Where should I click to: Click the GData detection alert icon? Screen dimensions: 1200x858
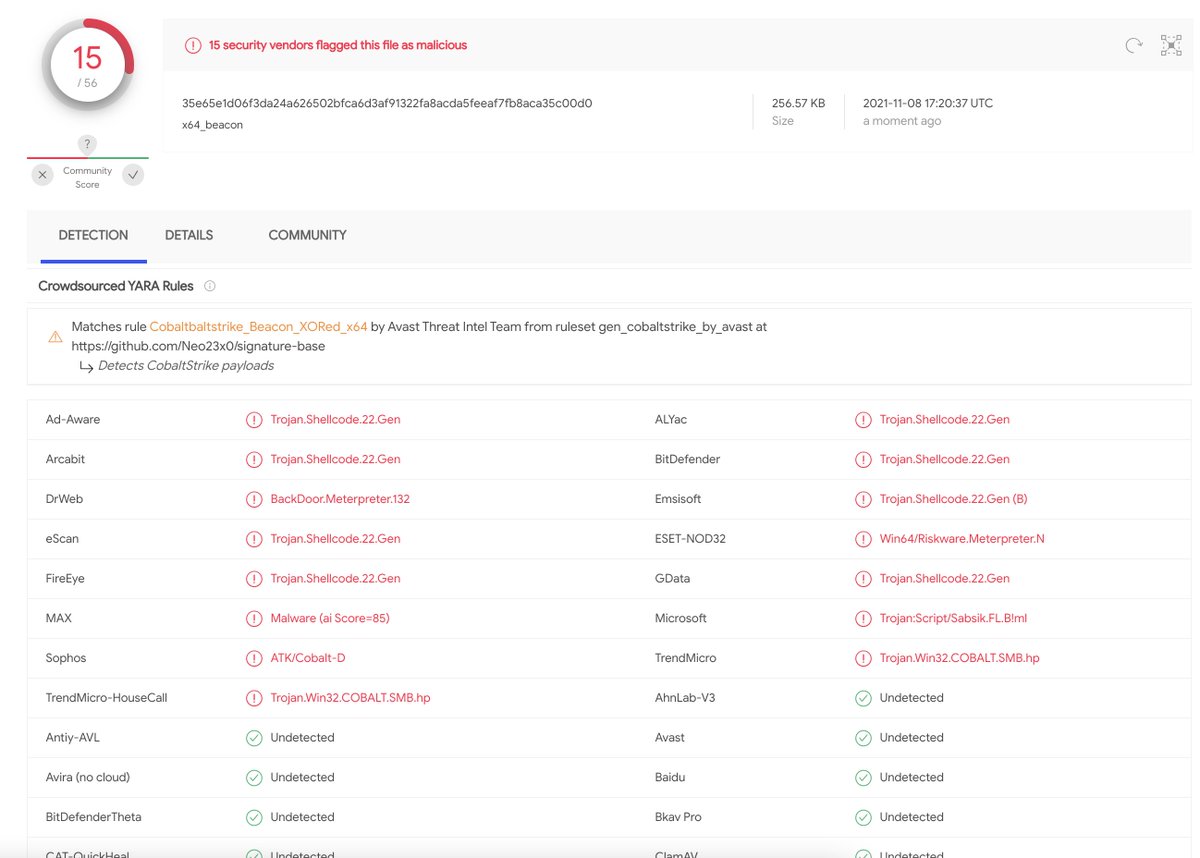point(863,578)
